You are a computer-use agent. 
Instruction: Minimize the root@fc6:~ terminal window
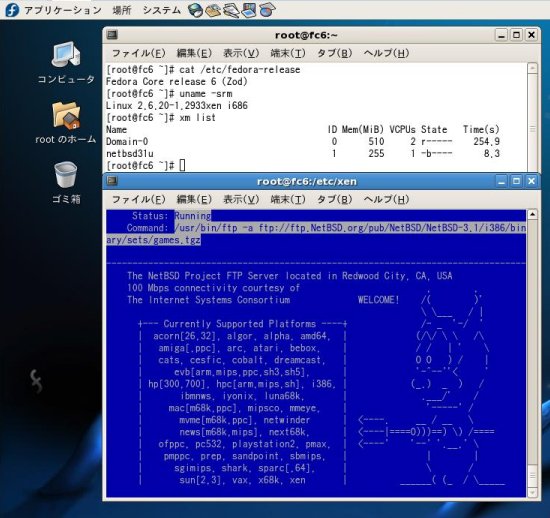click(x=501, y=35)
